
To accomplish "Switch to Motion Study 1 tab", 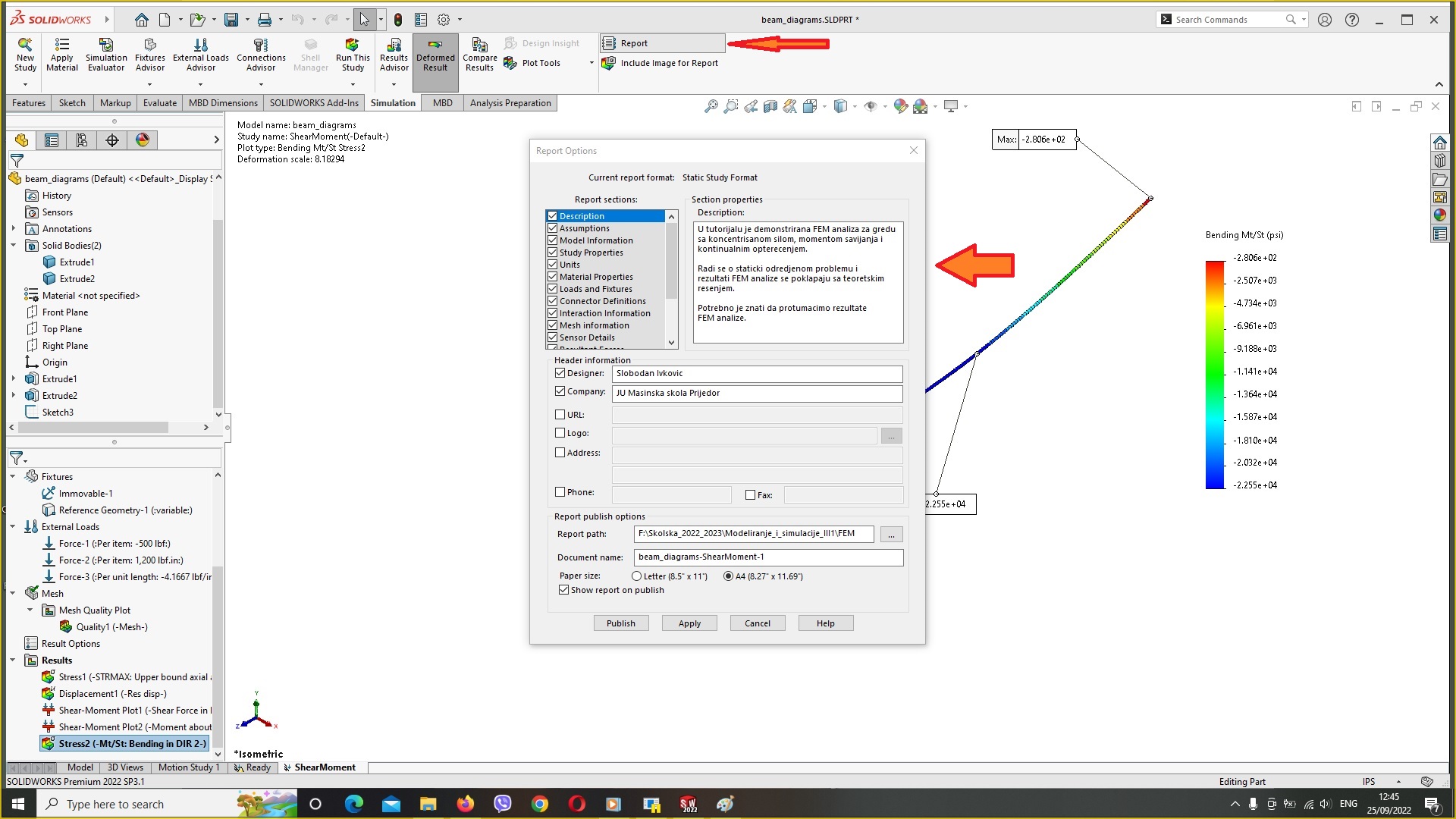I will [x=189, y=767].
